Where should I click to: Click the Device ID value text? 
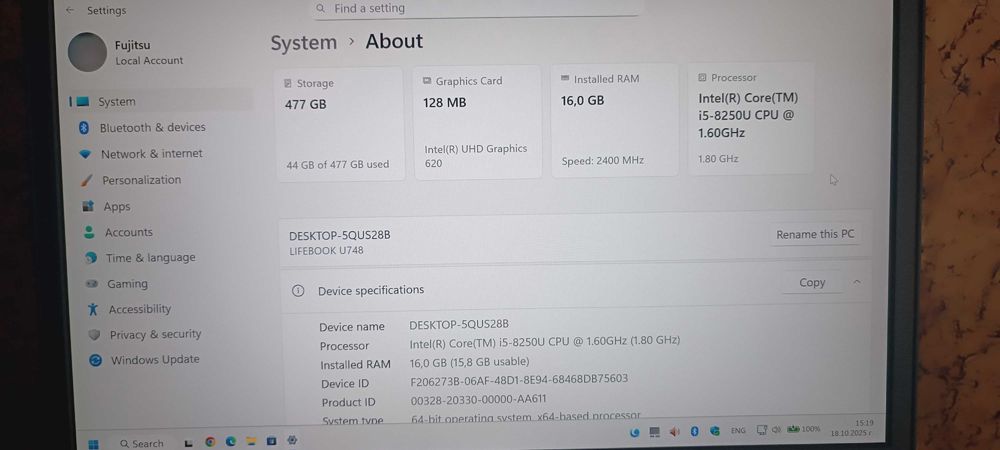tap(519, 379)
